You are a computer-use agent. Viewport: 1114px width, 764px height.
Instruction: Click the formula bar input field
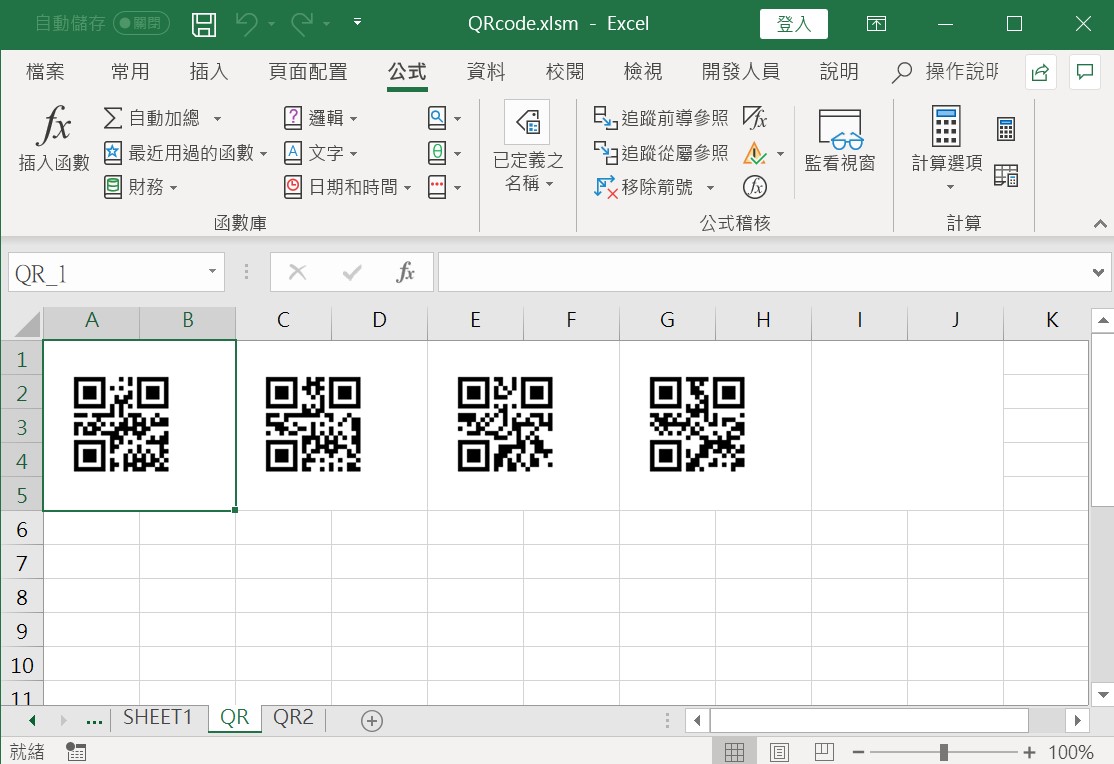click(763, 272)
